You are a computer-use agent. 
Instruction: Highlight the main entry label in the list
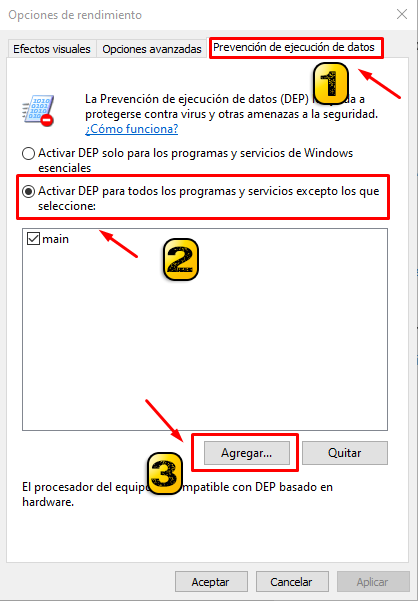pos(56,239)
